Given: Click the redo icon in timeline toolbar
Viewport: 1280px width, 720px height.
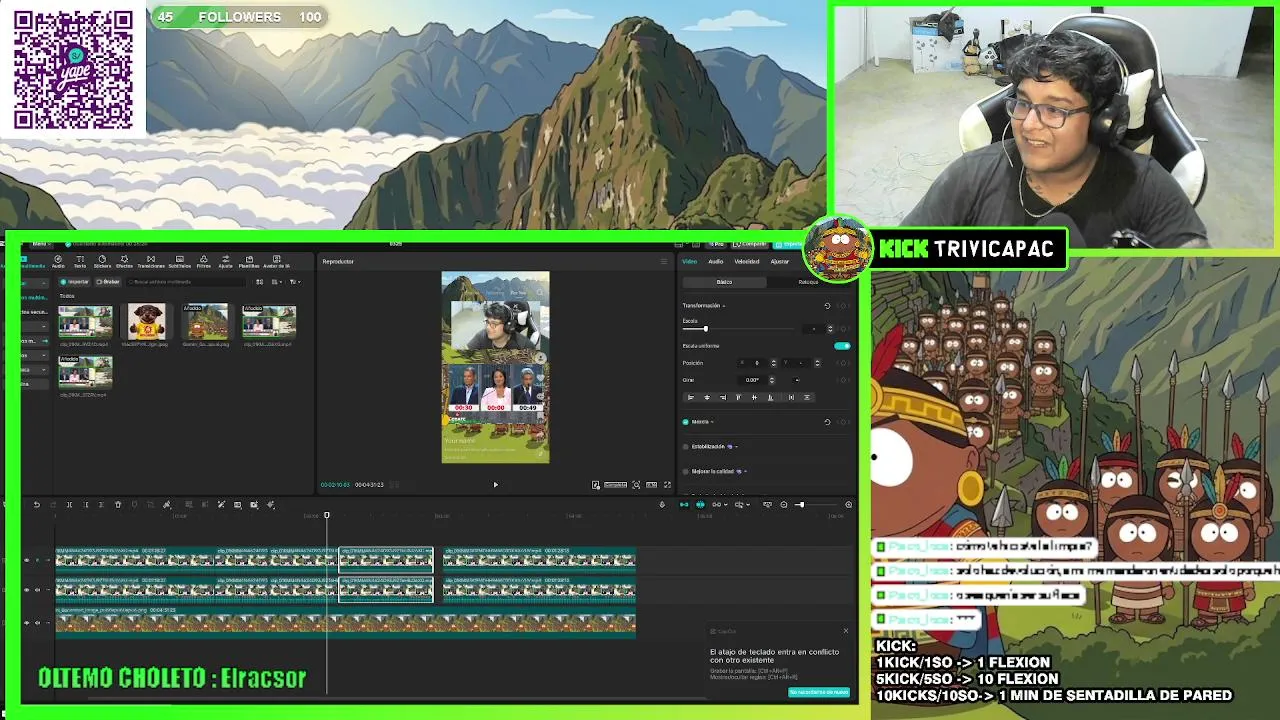Looking at the screenshot, I should pos(53,505).
